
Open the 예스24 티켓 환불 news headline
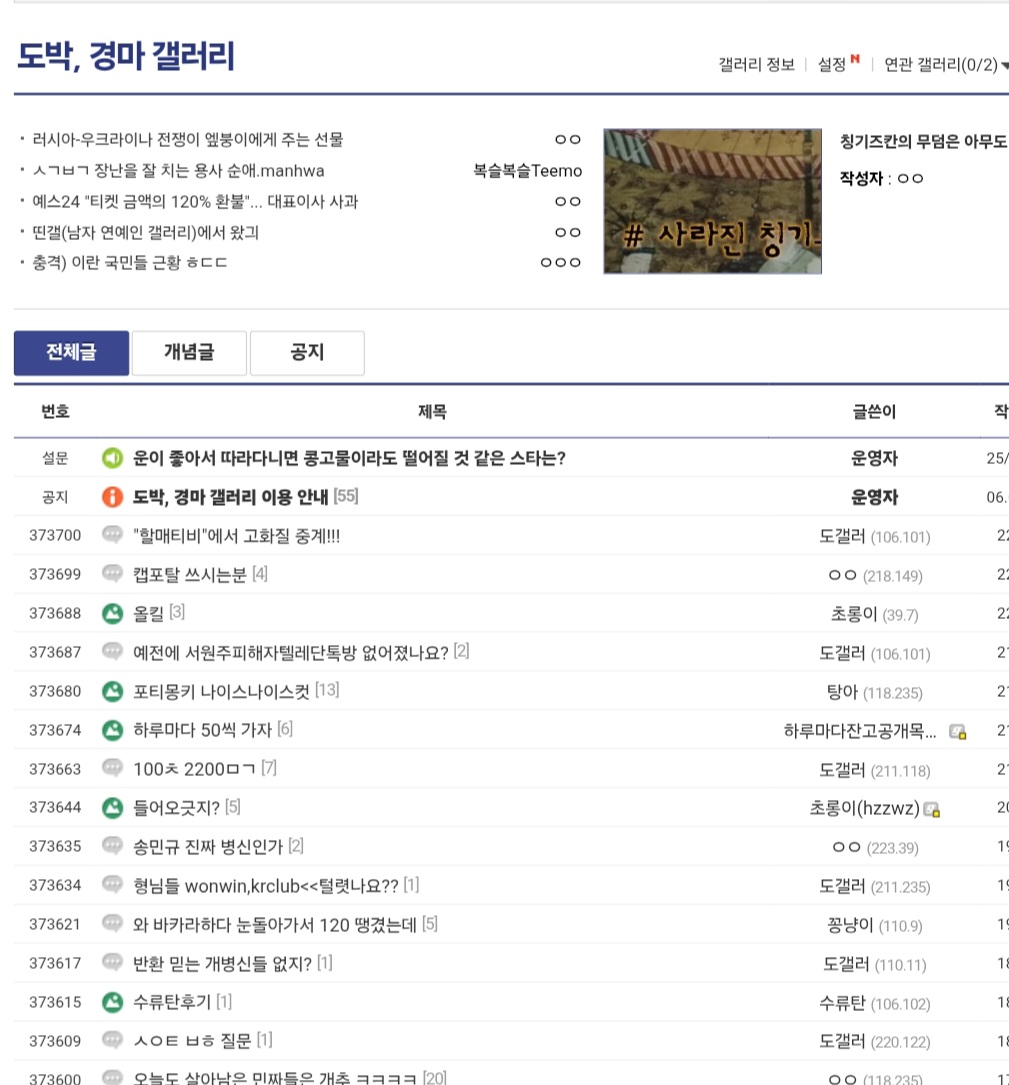click(x=195, y=201)
